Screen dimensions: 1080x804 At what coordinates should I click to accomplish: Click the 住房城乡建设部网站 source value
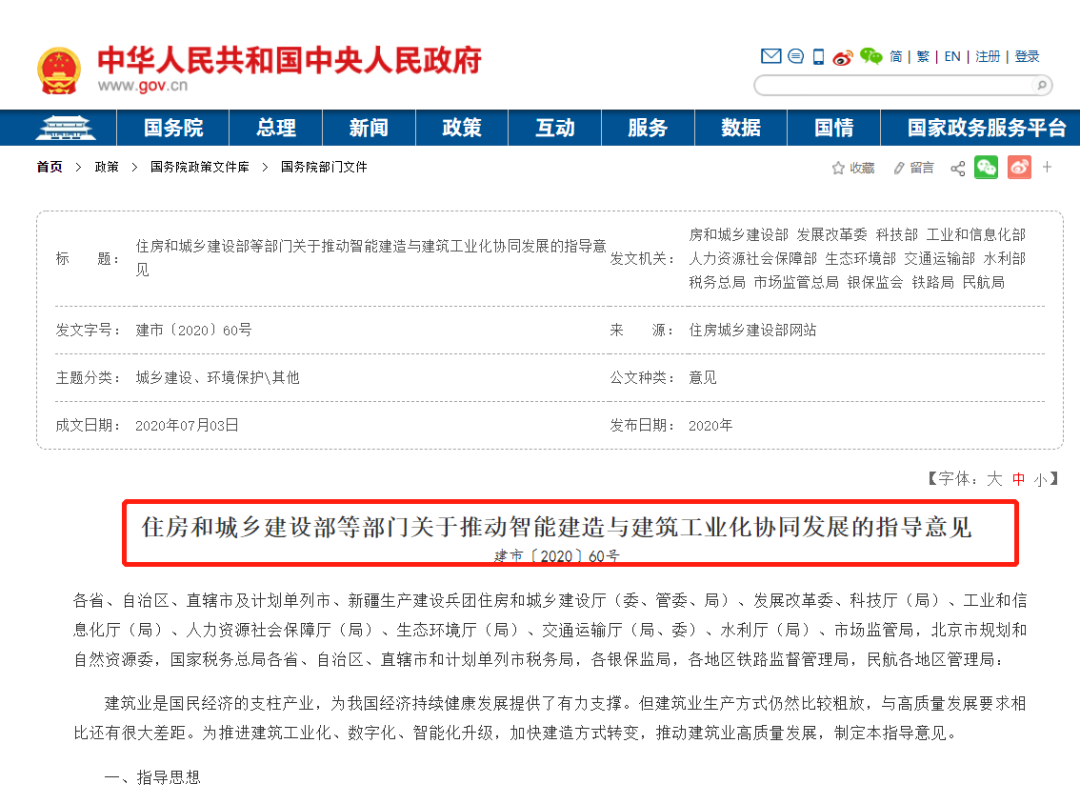[x=752, y=330]
